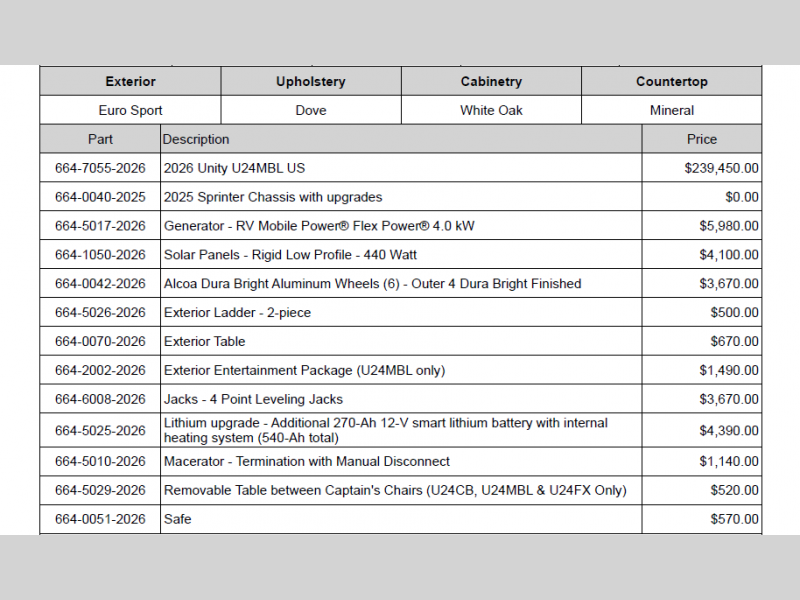Select the White Oak cabinetry value
The image size is (800, 600).
click(491, 110)
